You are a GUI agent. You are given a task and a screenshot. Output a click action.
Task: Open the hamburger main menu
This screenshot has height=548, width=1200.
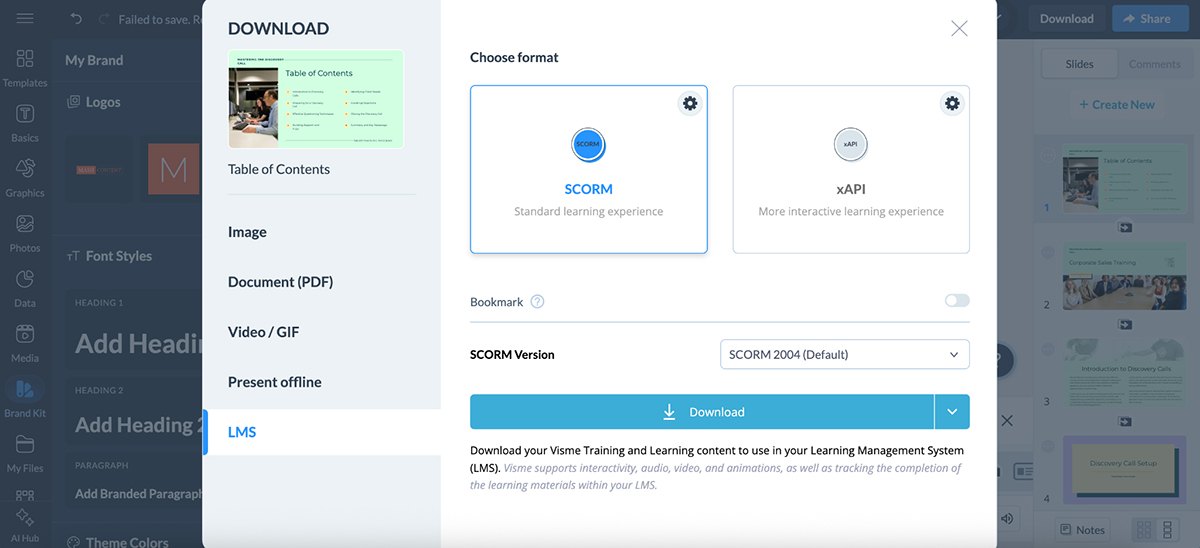(25, 19)
